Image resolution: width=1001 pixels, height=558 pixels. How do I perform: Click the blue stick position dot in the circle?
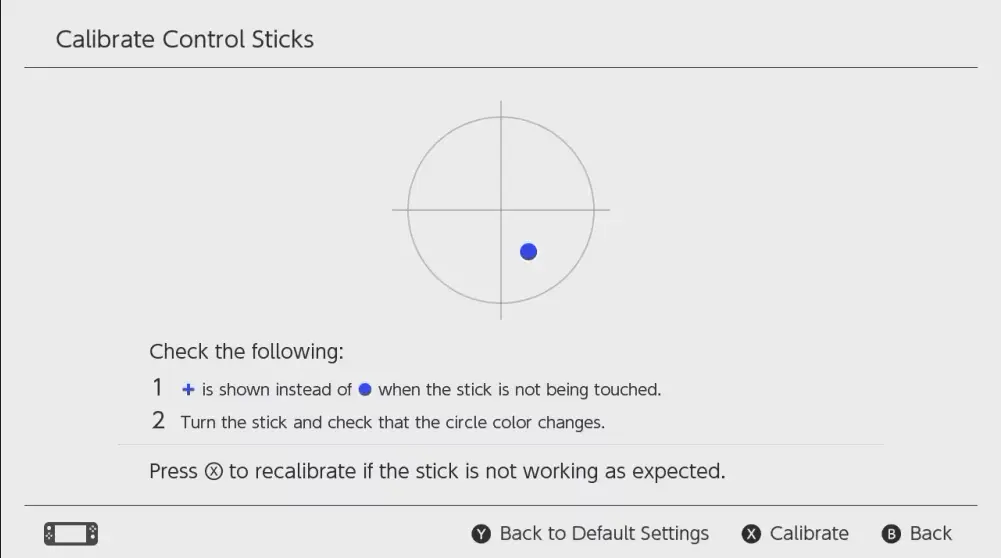[529, 252]
